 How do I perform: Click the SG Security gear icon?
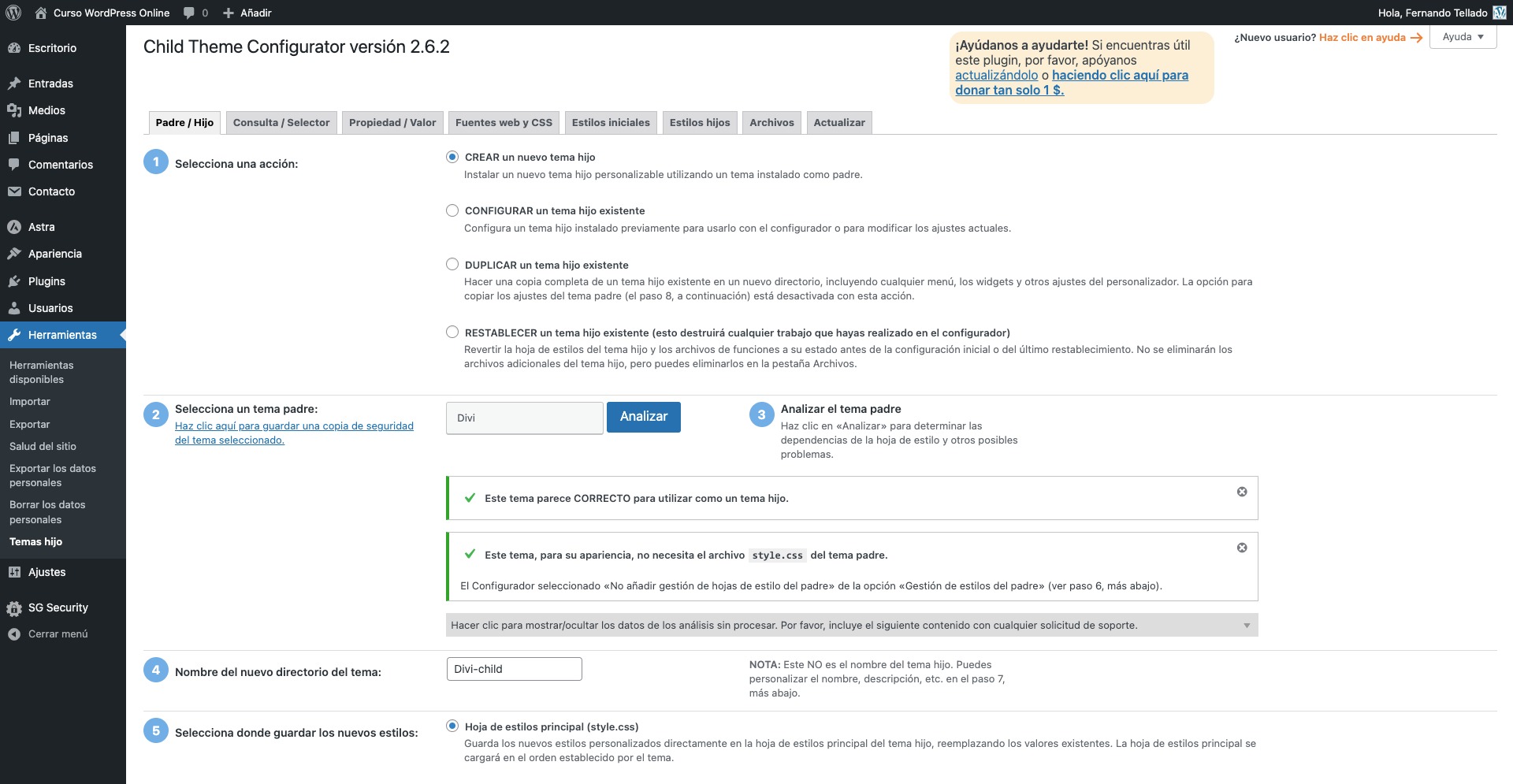pos(14,608)
